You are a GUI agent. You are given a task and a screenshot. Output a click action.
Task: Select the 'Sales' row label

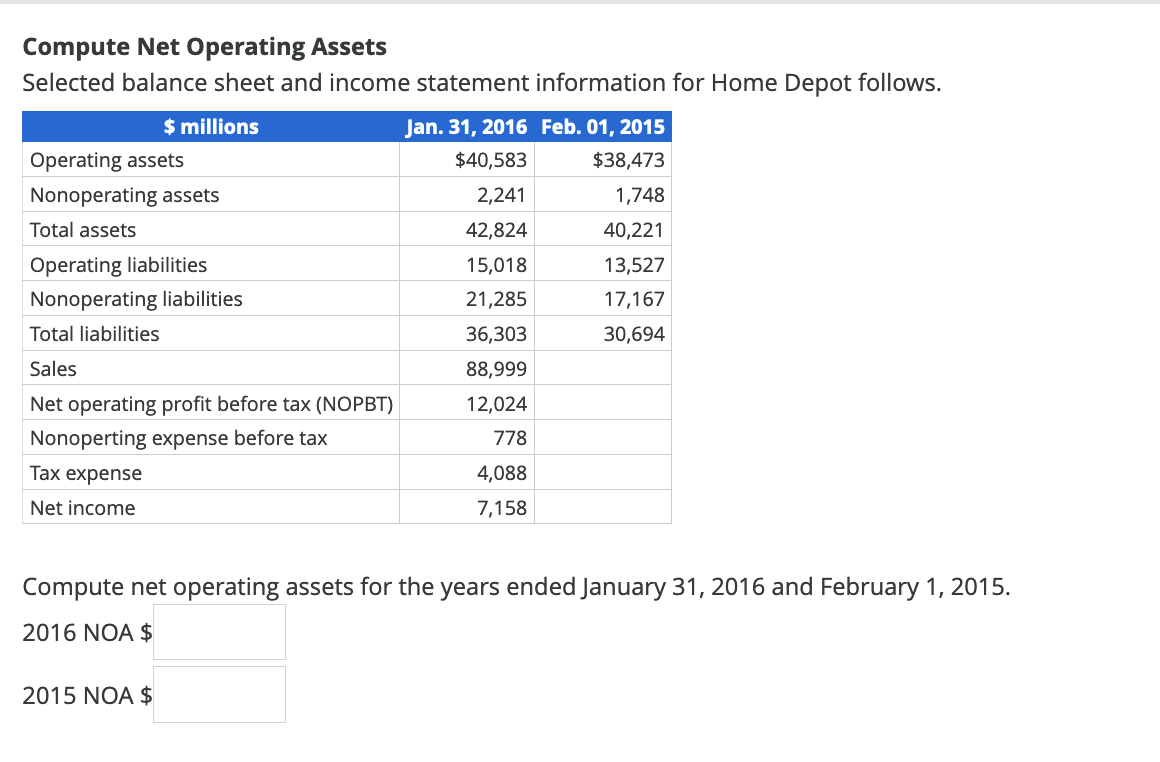pyautogui.click(x=53, y=368)
